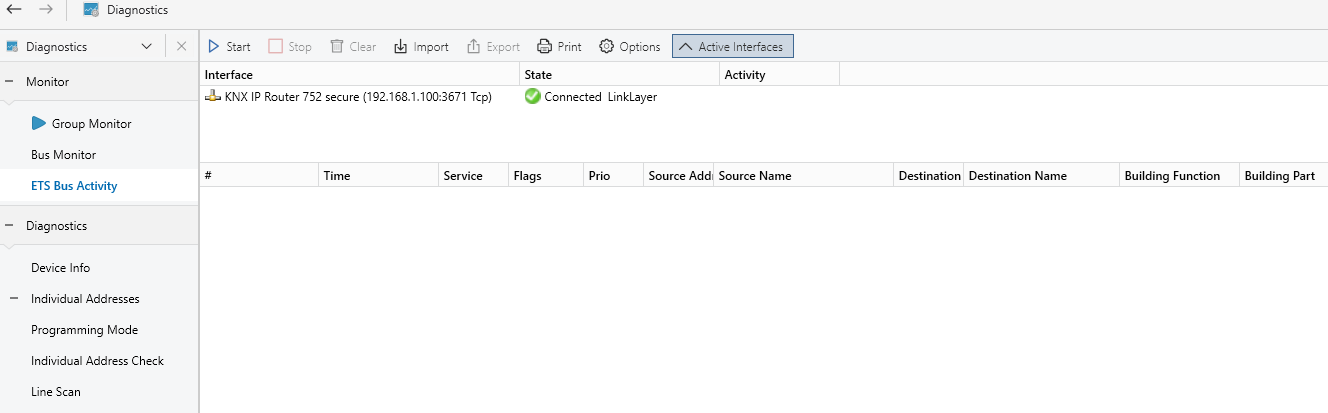Click the back navigation arrow
The height and width of the screenshot is (413, 1328).
tap(15, 10)
